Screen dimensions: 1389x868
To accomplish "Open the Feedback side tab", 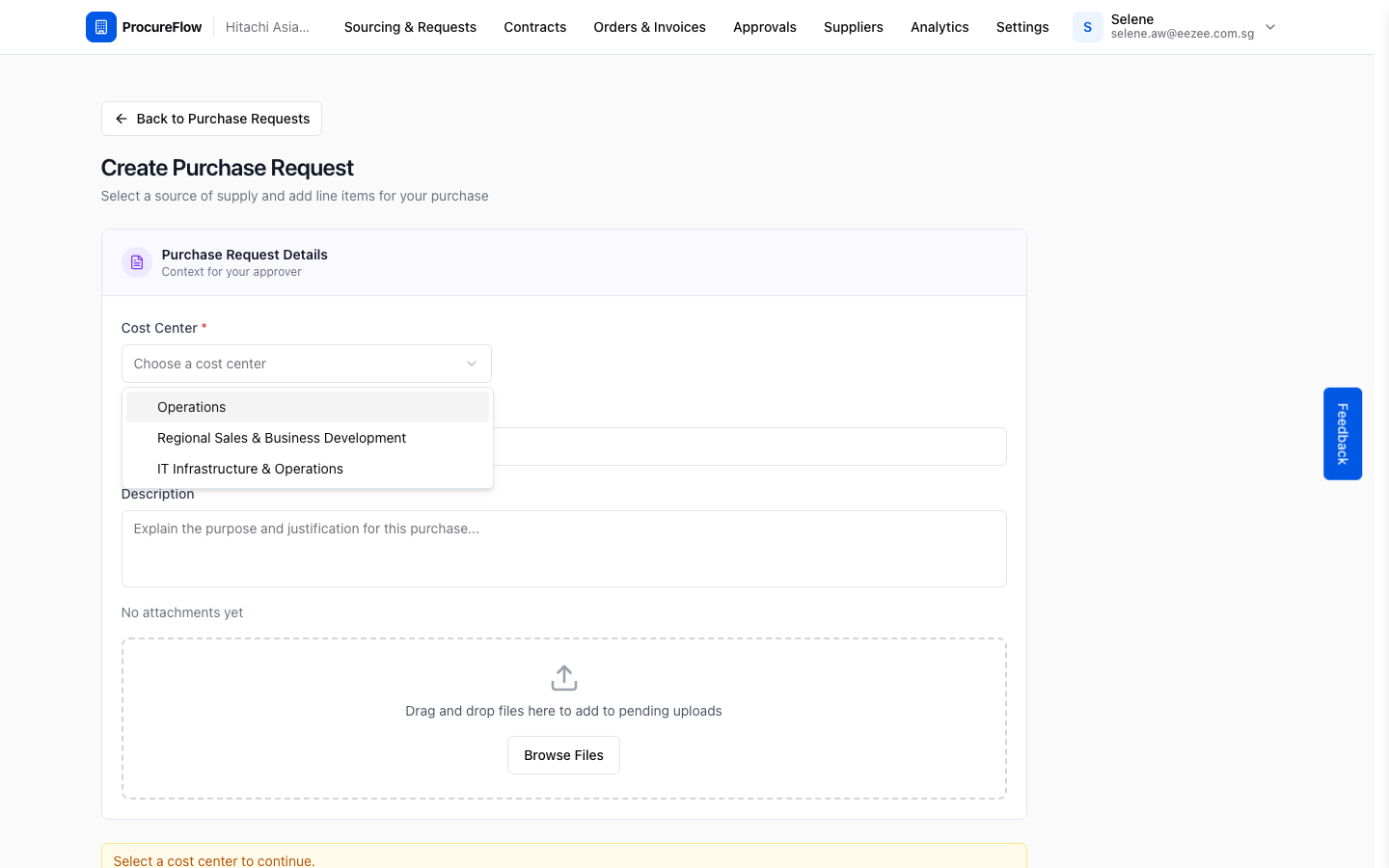I will point(1343,434).
